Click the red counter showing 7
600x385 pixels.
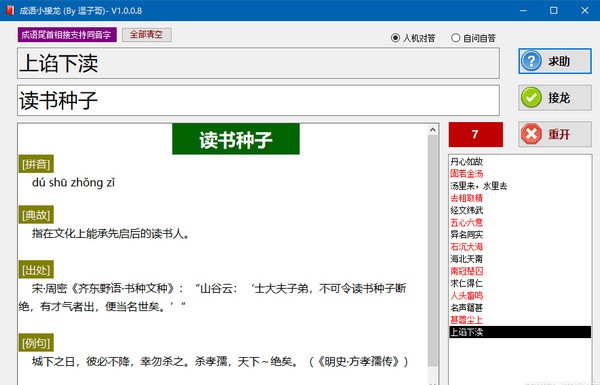[475, 134]
